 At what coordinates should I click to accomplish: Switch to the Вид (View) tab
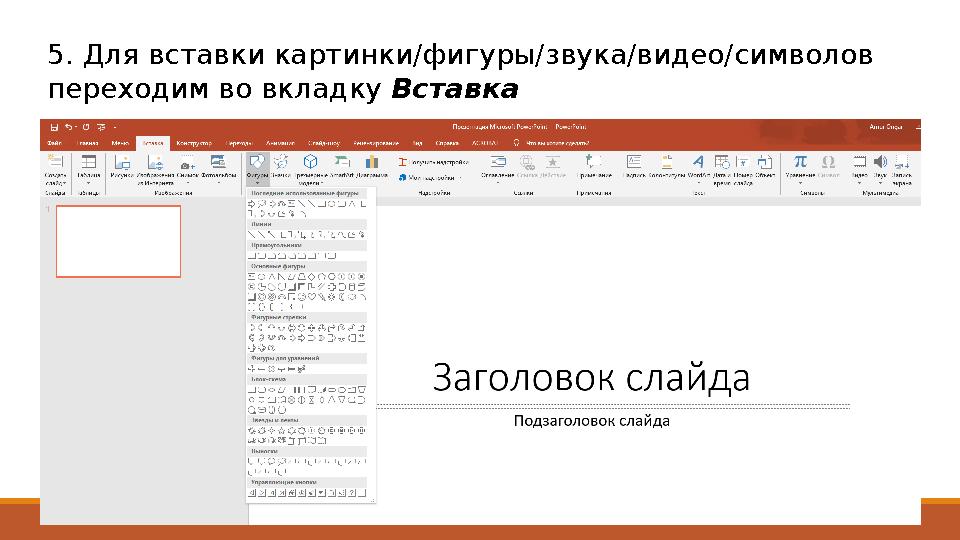click(418, 143)
